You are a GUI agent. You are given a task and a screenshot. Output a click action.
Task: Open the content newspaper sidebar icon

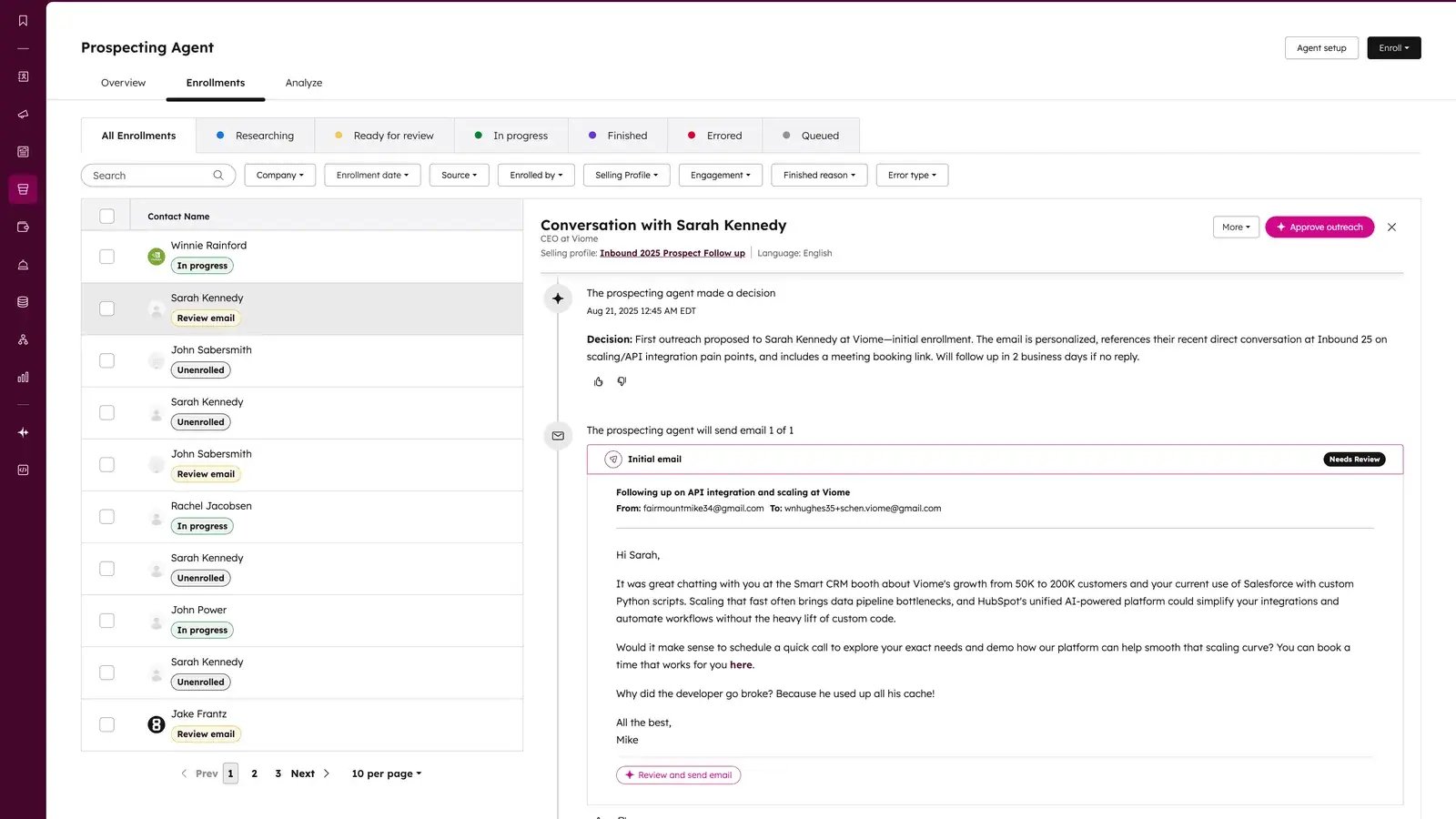click(x=23, y=152)
